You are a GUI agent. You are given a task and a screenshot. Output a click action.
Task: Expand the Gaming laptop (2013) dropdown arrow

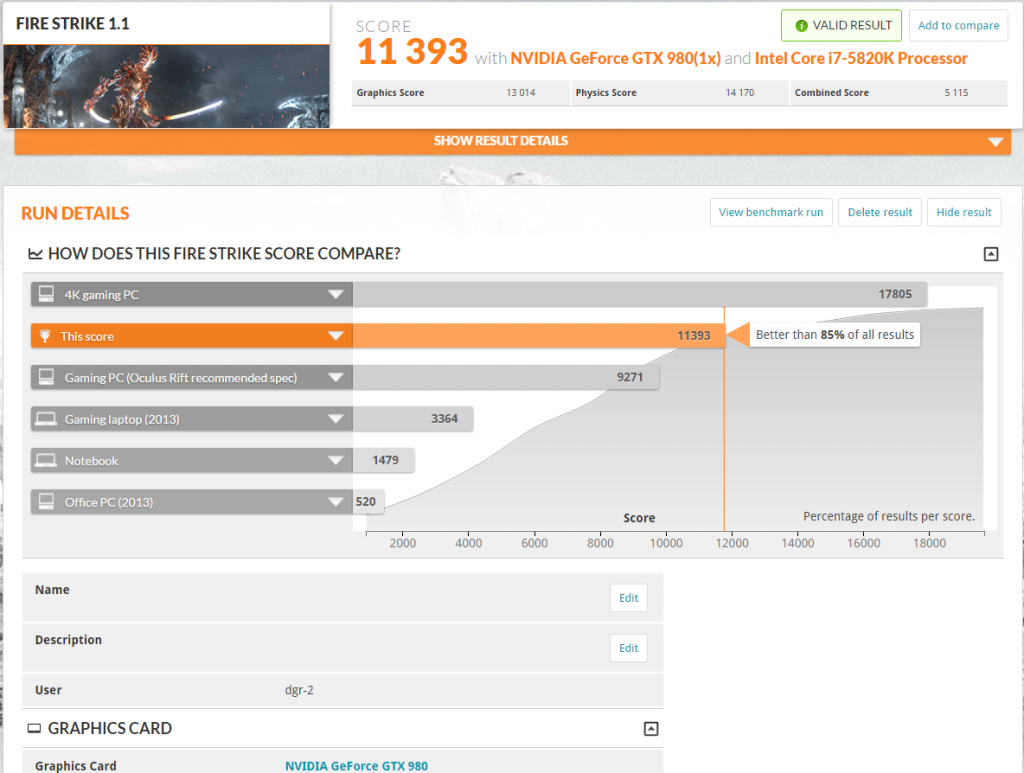336,418
